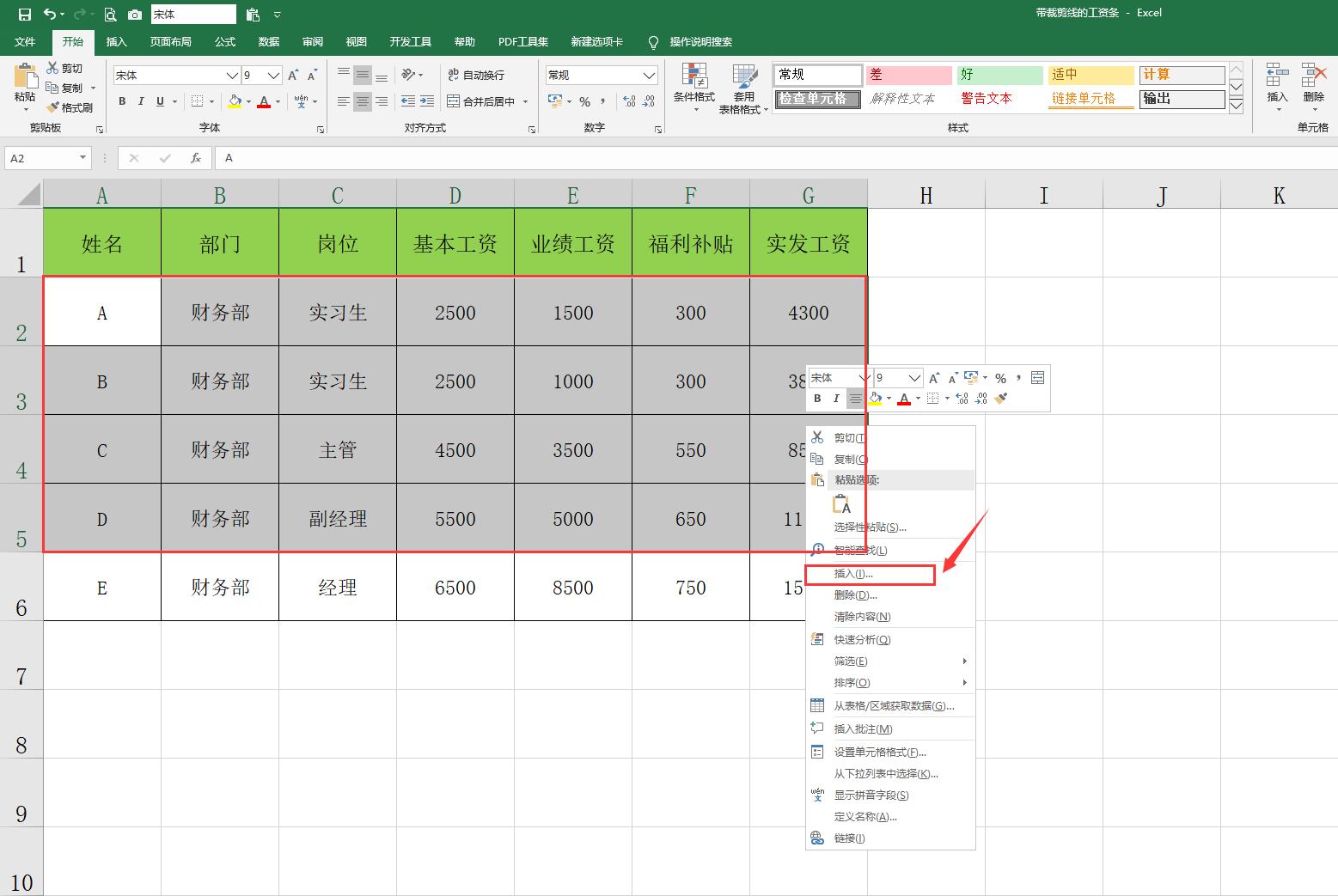Open the 文件 tab
This screenshot has width=1338, height=896.
[x=25, y=41]
